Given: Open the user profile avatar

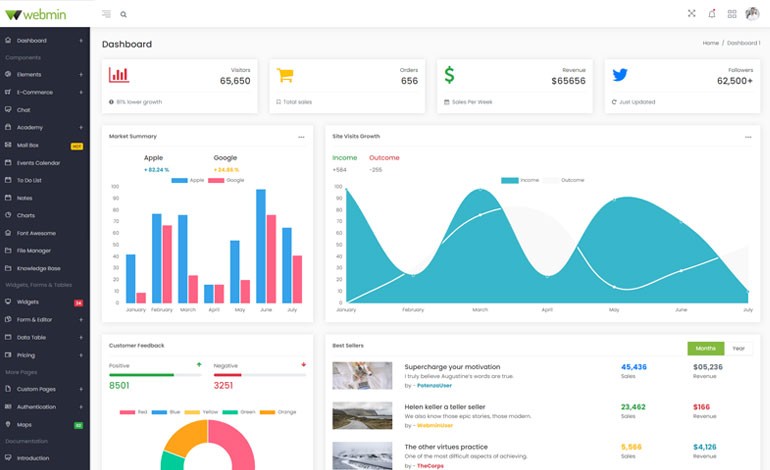Looking at the screenshot, I should (752, 13).
